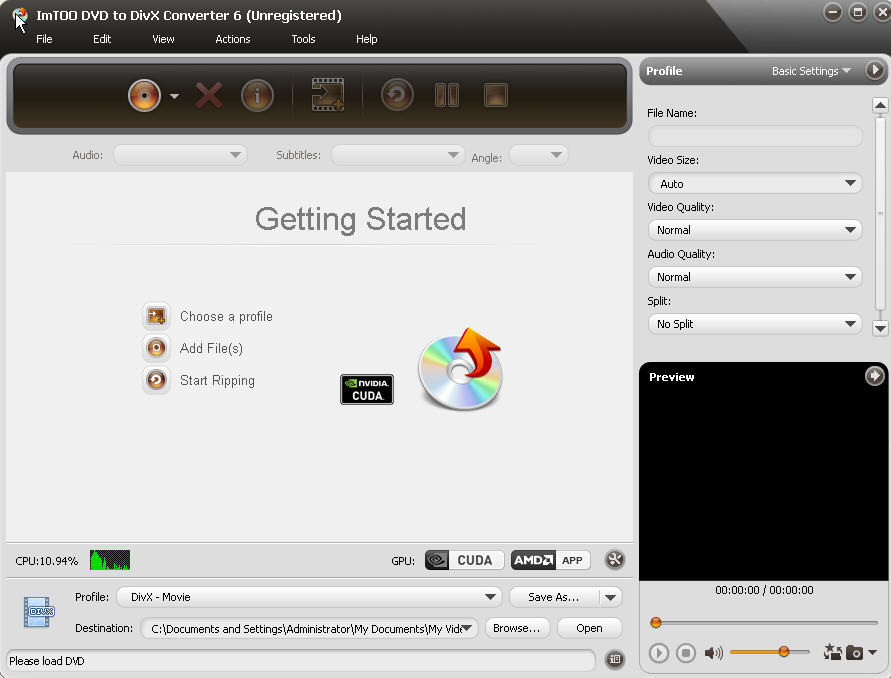The width and height of the screenshot is (891, 678).
Task: Click the Choose a profile icon
Action: [156, 315]
